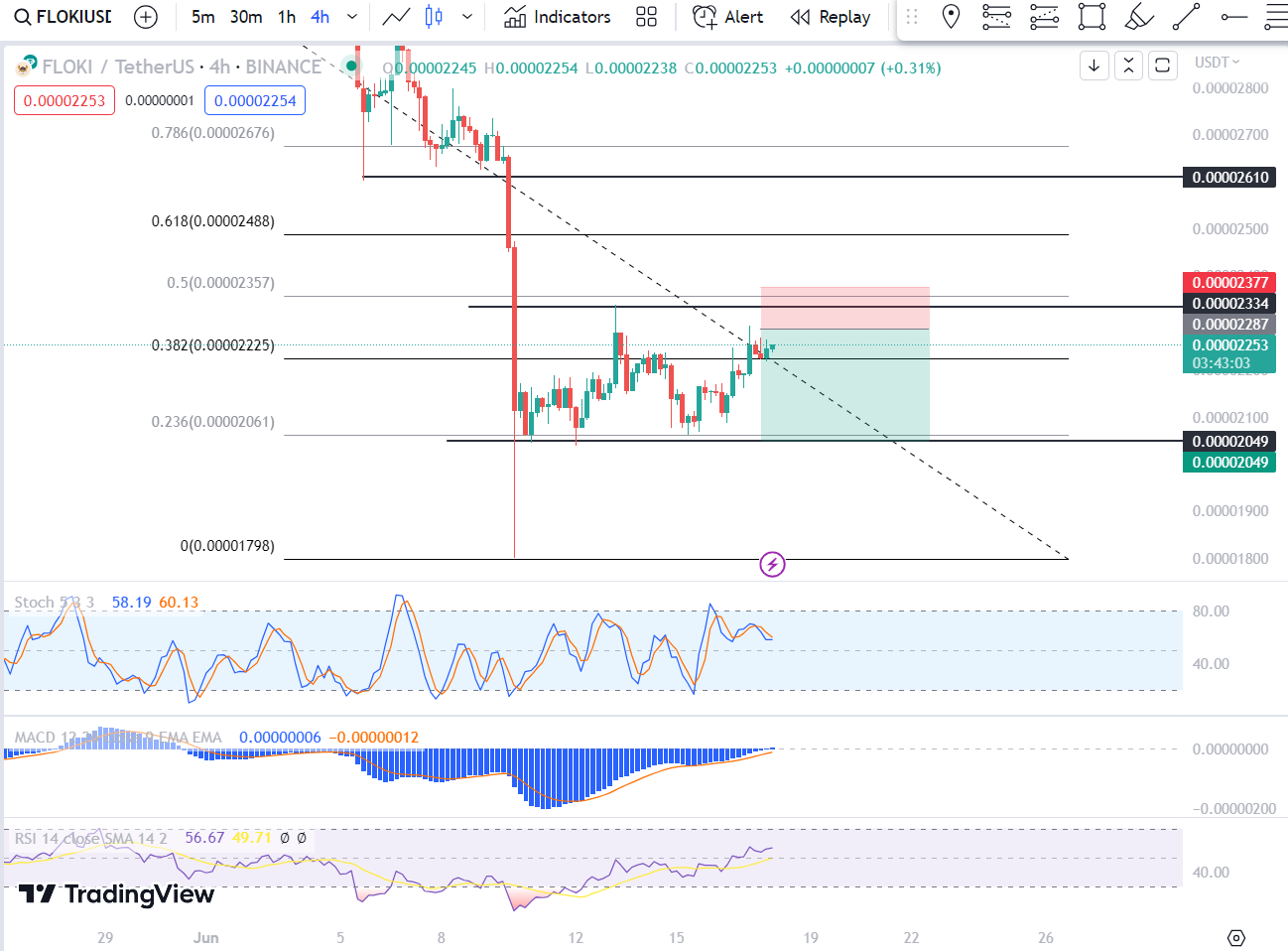Click the add symbol to compare plus icon

tap(146, 17)
